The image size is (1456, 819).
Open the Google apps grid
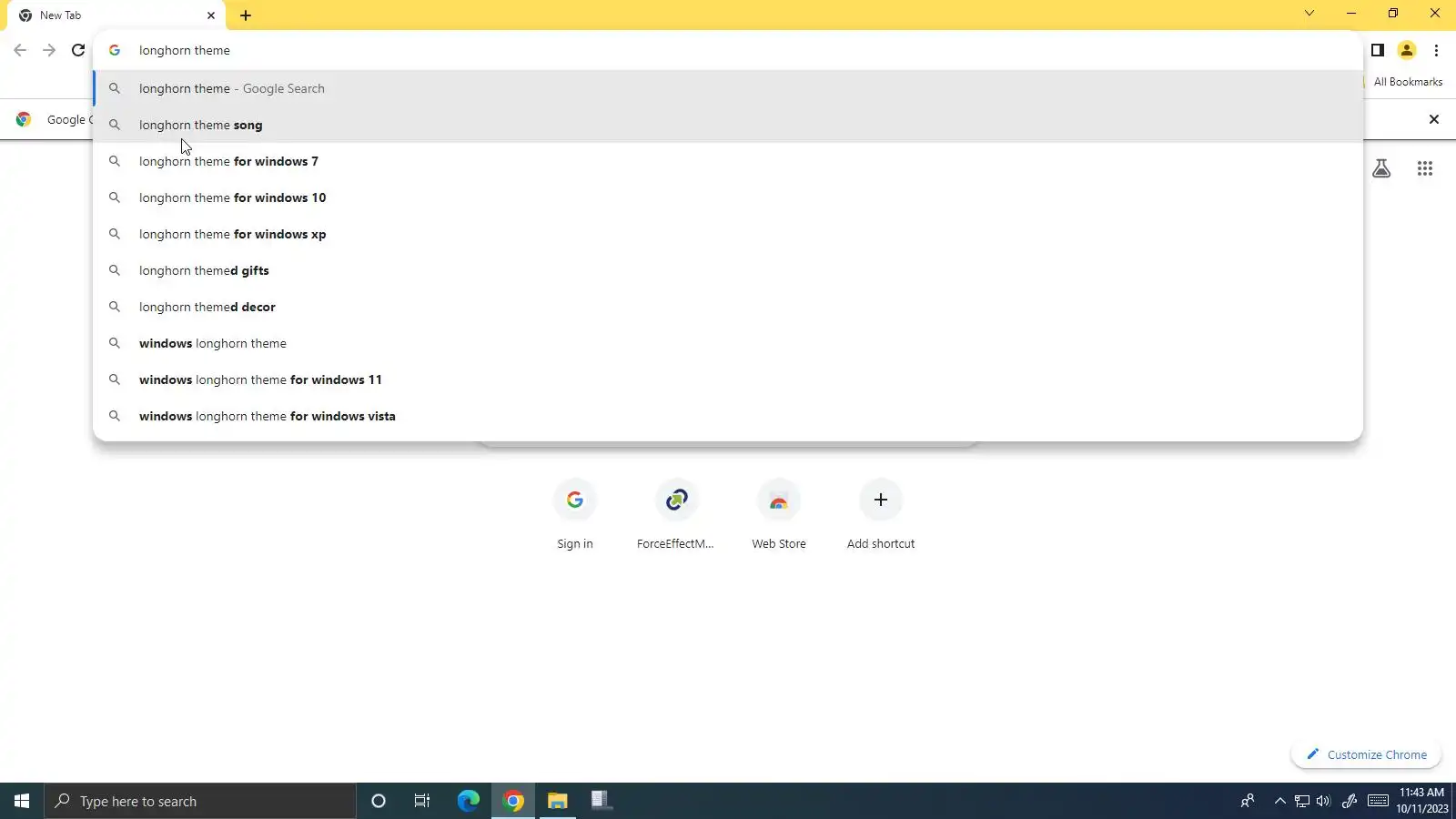tap(1425, 168)
